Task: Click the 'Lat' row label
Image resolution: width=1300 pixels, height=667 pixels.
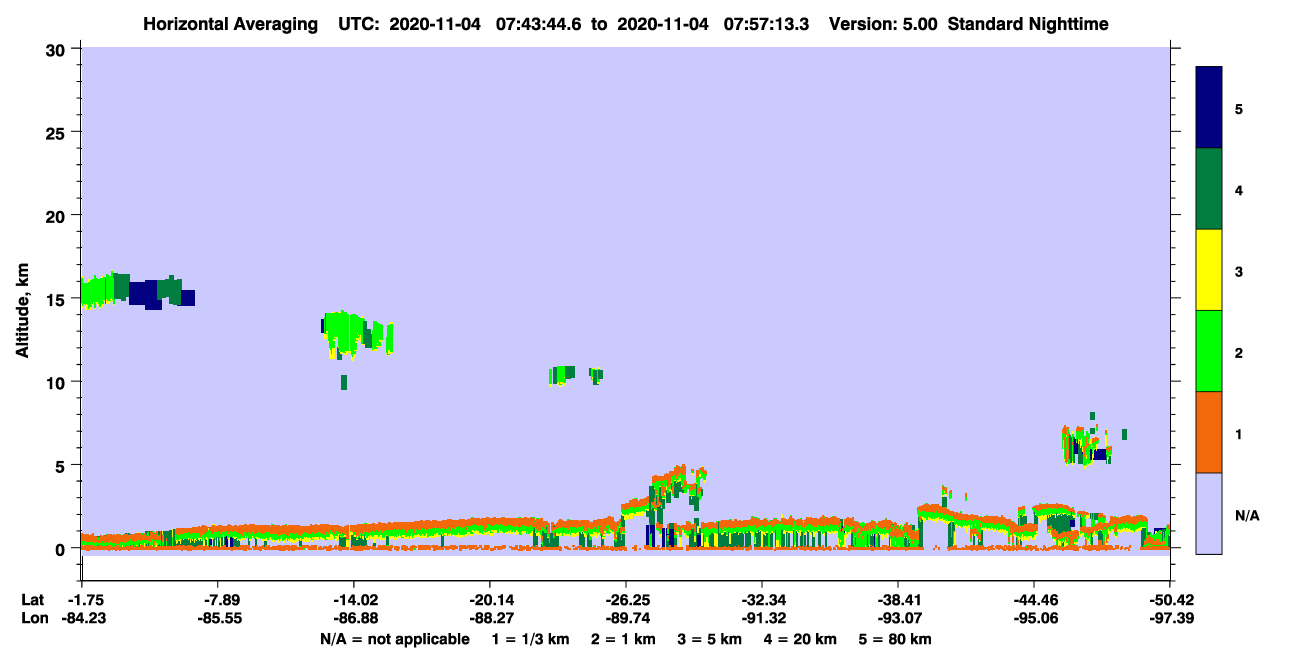Action: [32, 600]
